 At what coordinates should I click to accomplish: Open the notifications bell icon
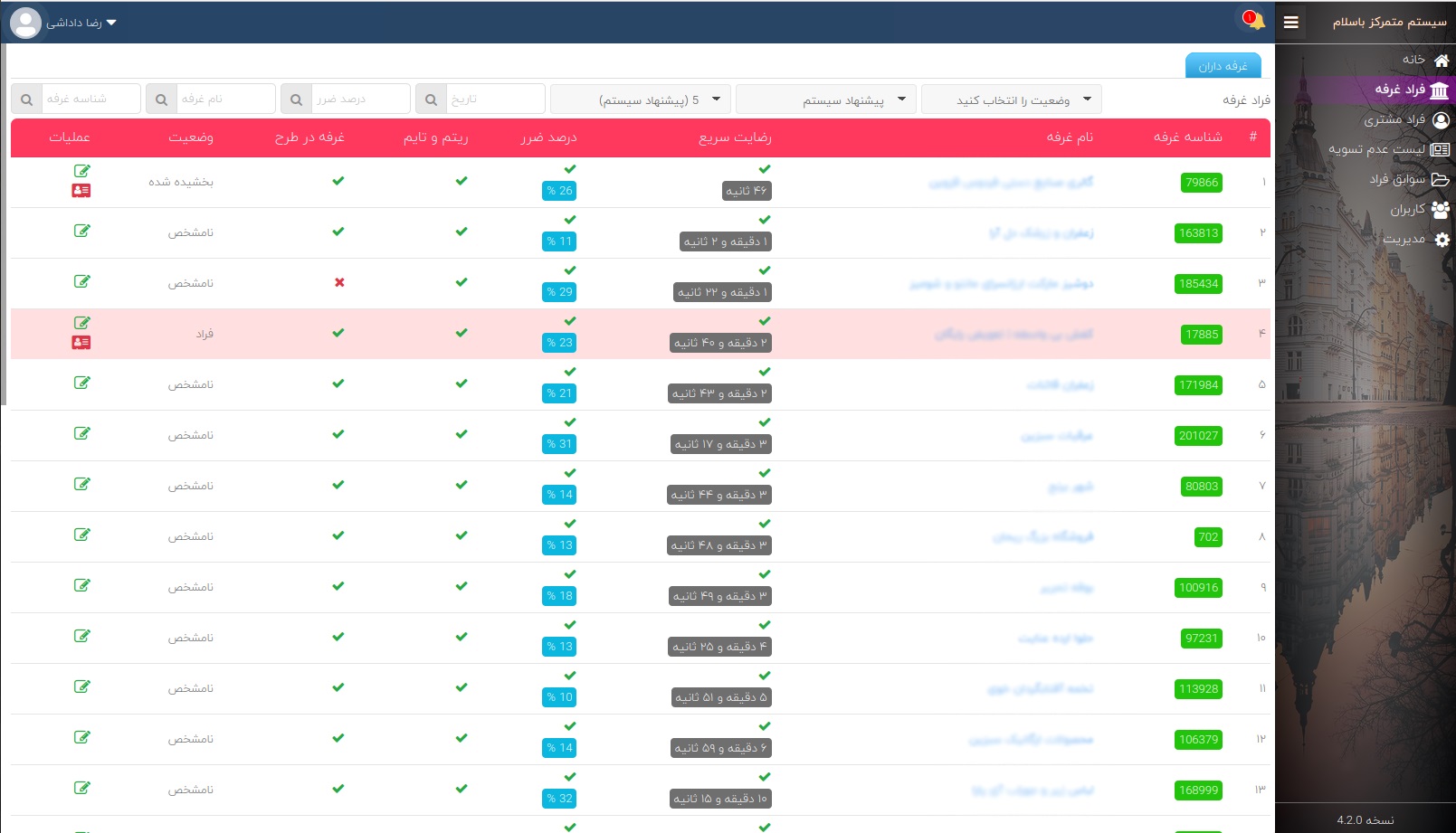point(1253,20)
